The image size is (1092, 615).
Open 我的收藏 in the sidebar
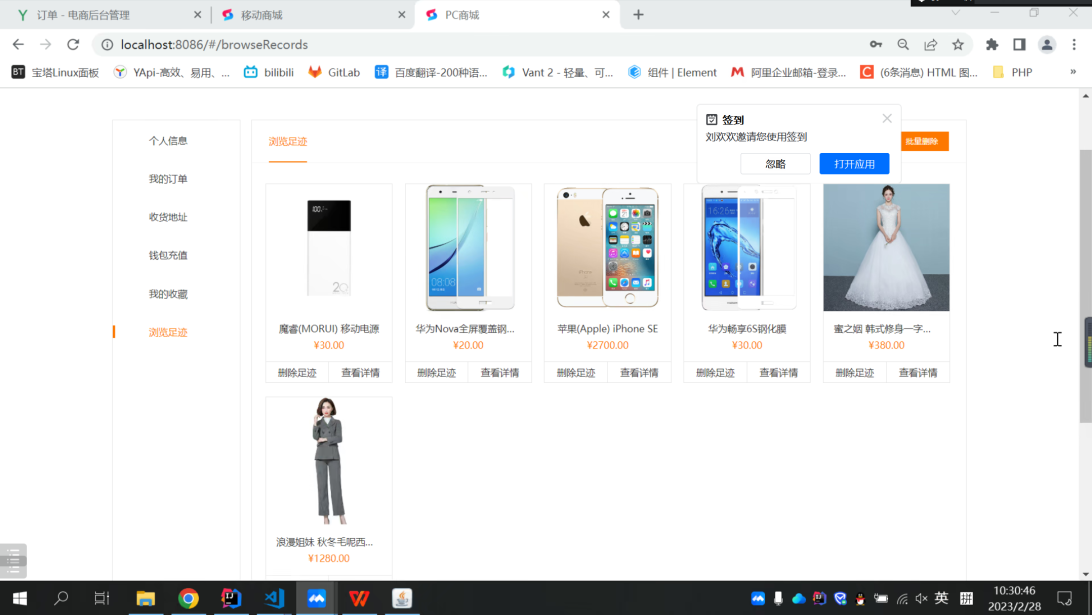[168, 294]
